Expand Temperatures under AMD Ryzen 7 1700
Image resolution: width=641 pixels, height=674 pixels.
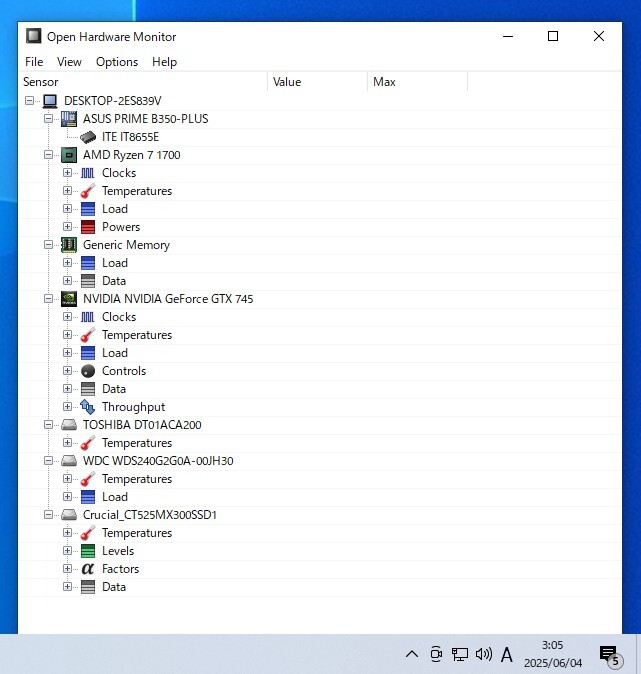(67, 190)
